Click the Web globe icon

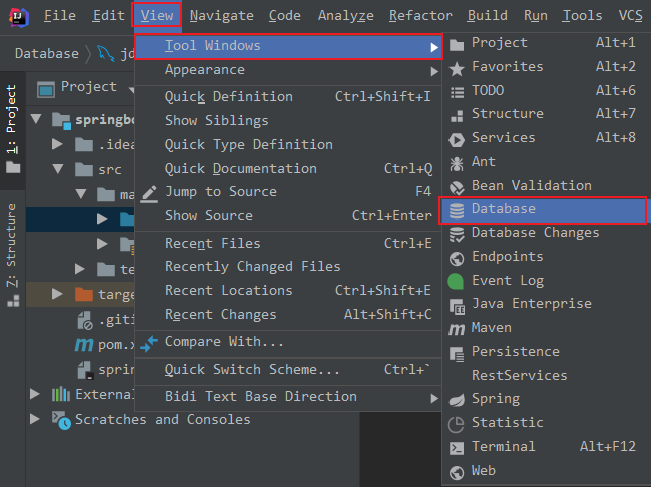[457, 471]
